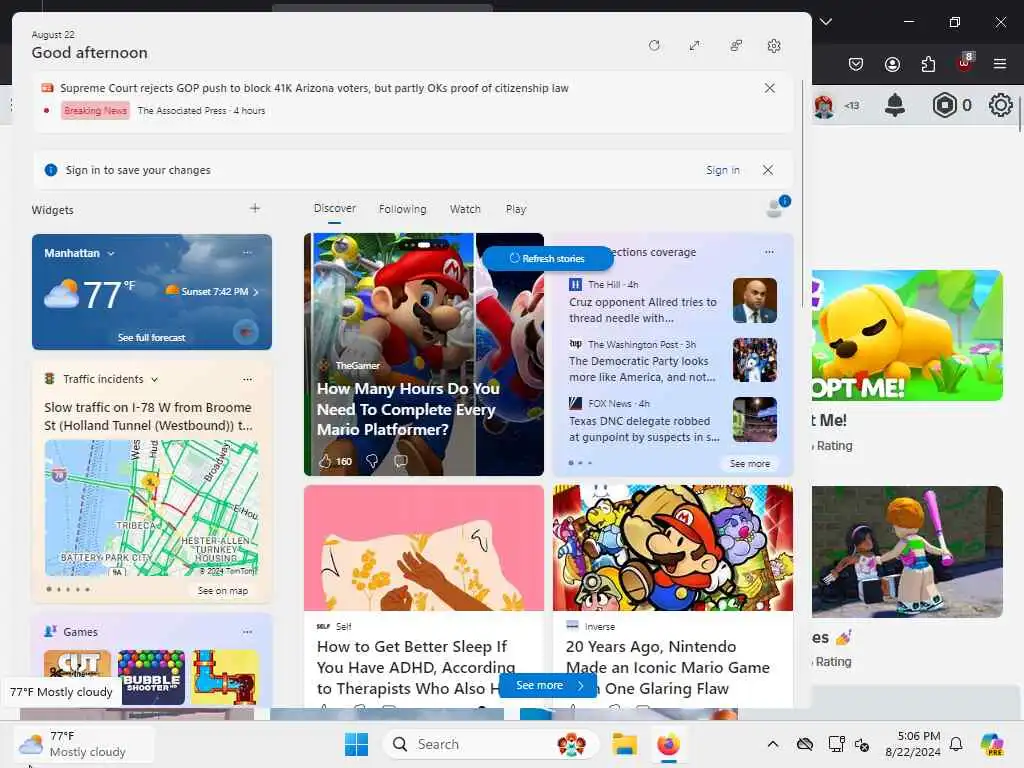1024x768 pixels.
Task: Open widgets settings gear icon
Action: coord(774,46)
